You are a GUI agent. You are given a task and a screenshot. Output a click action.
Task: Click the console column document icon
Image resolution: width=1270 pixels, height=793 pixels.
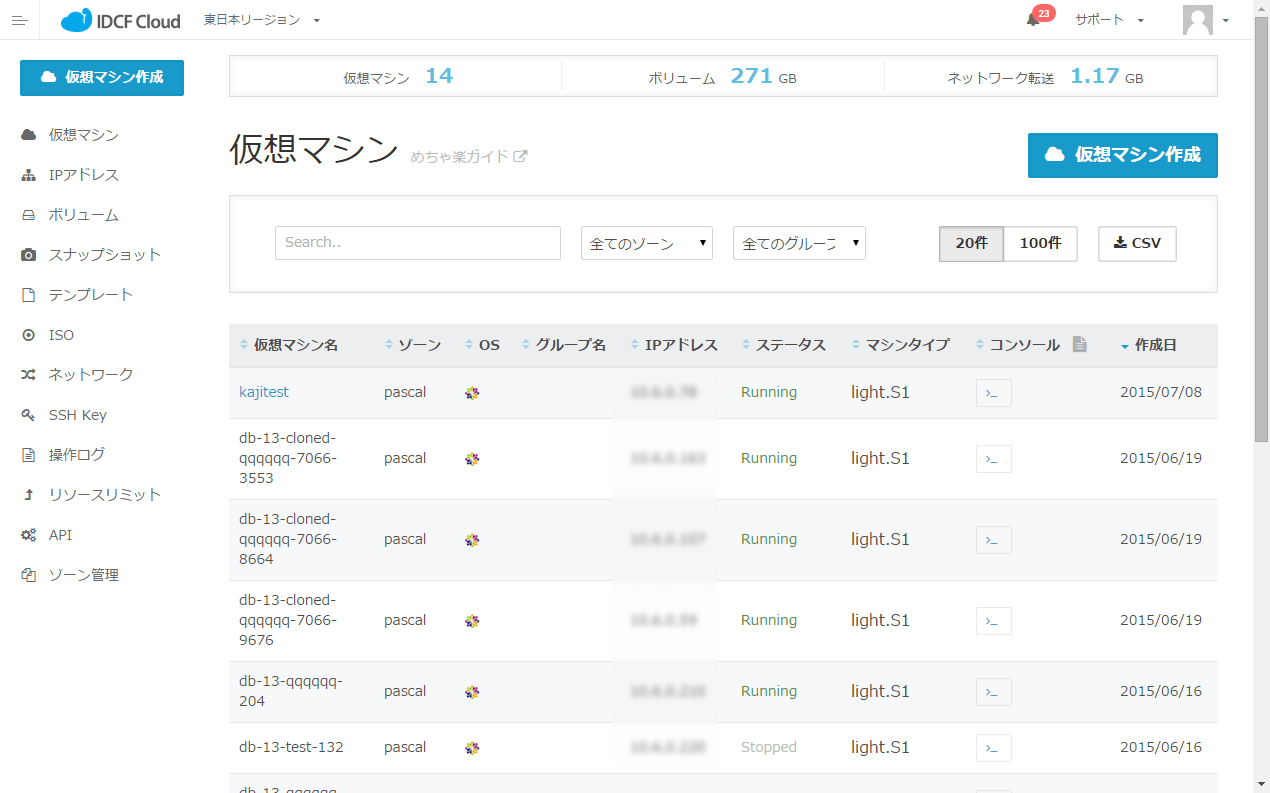[x=1079, y=344]
